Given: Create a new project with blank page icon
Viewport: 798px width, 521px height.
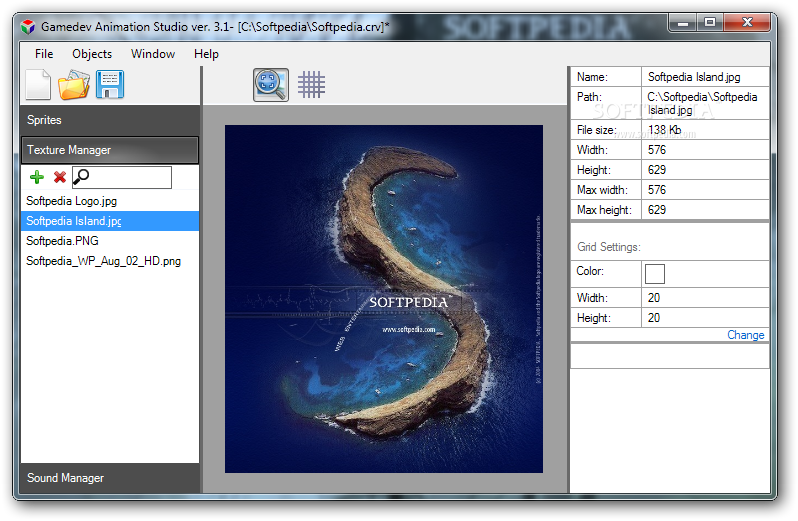Looking at the screenshot, I should pos(38,84).
